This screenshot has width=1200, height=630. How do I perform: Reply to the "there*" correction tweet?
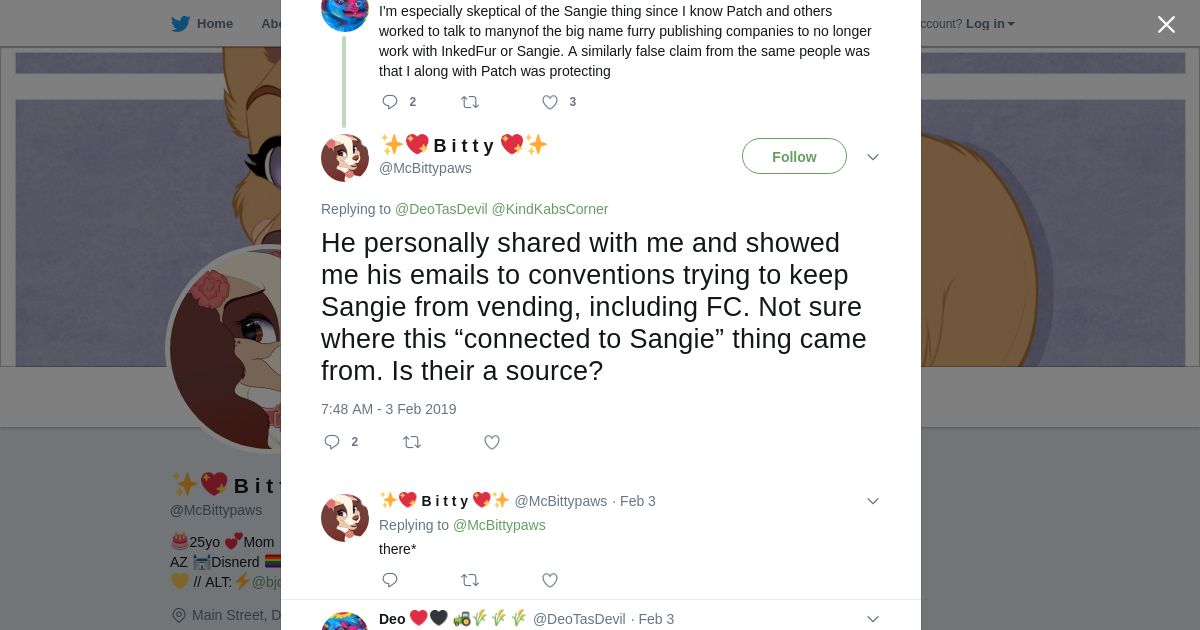point(390,580)
